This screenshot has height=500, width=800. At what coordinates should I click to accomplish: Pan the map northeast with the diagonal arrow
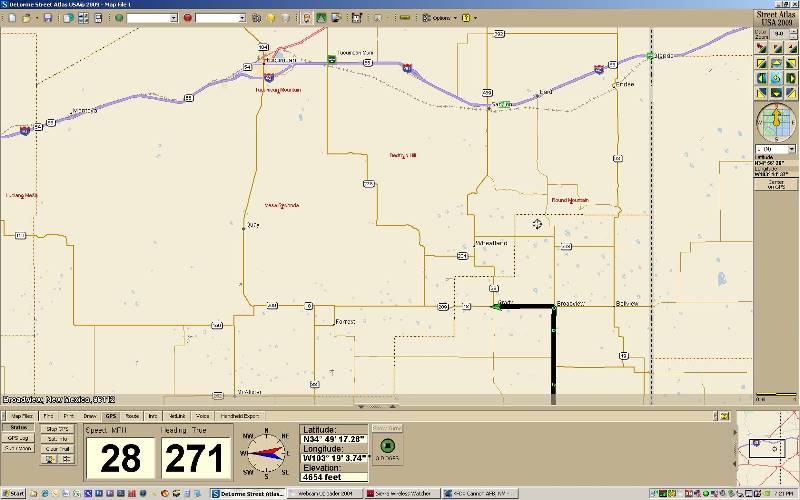point(791,63)
